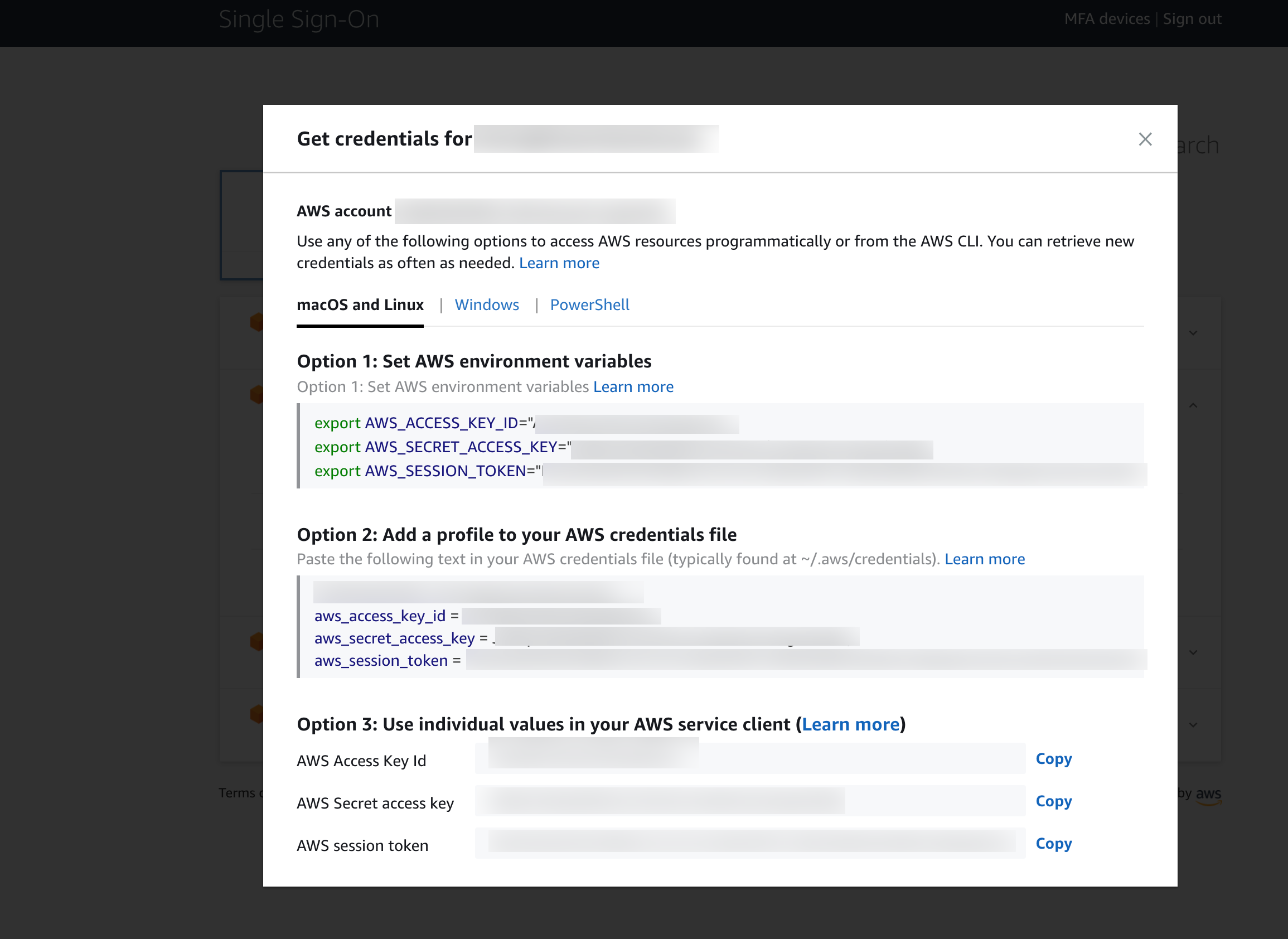1288x939 pixels.
Task: Expand the second-to-last account row chevron
Action: click(x=1193, y=652)
